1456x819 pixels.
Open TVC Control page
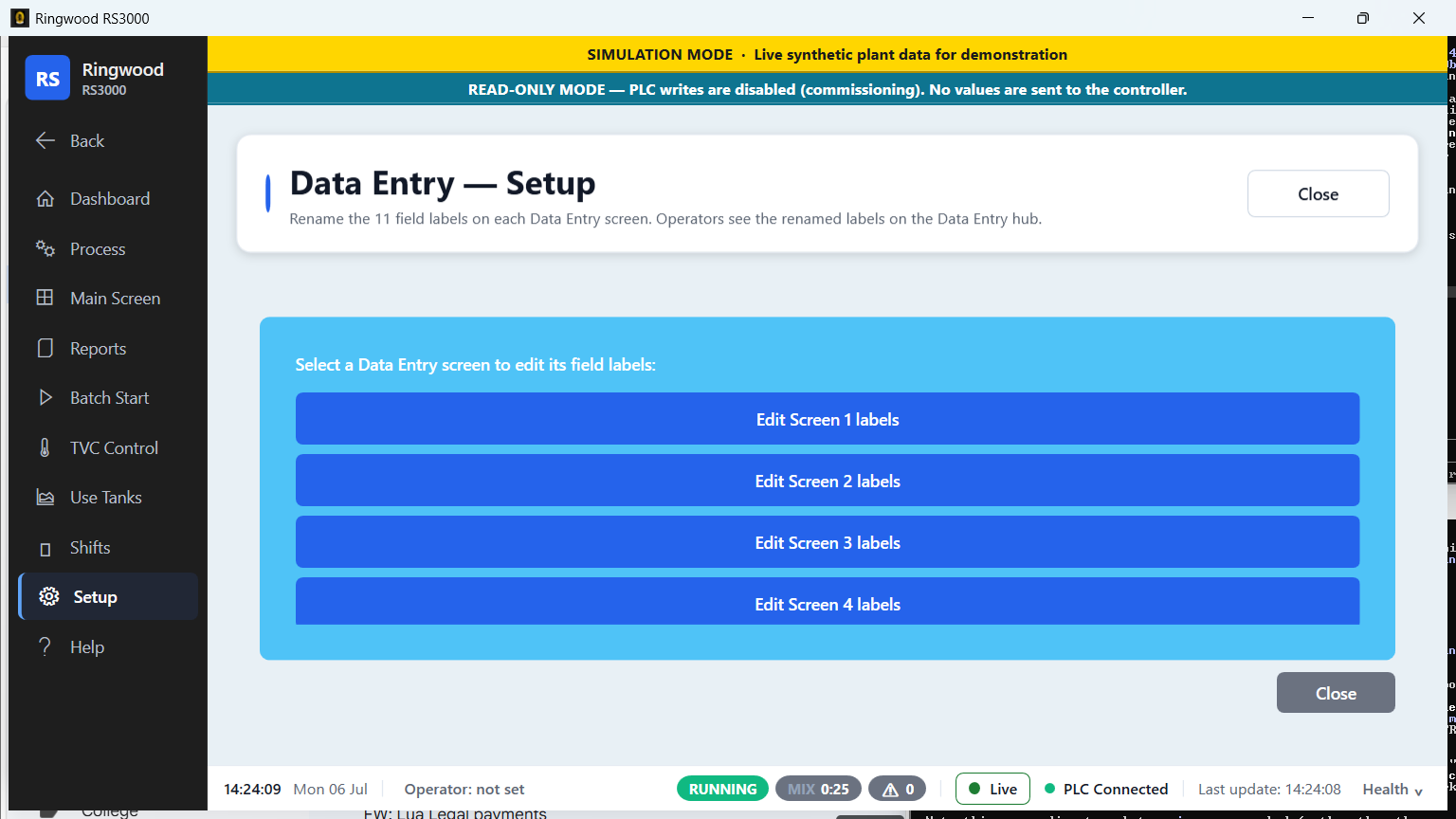(108, 447)
